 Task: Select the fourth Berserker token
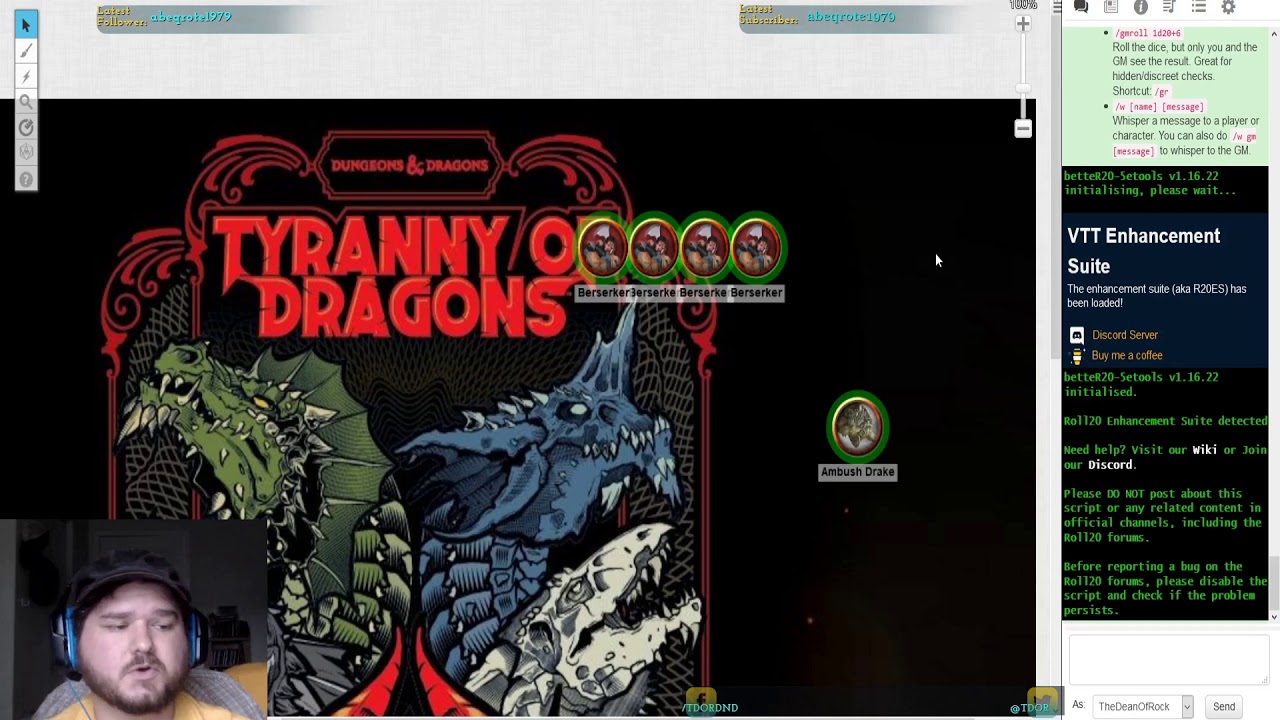pyautogui.click(x=757, y=248)
